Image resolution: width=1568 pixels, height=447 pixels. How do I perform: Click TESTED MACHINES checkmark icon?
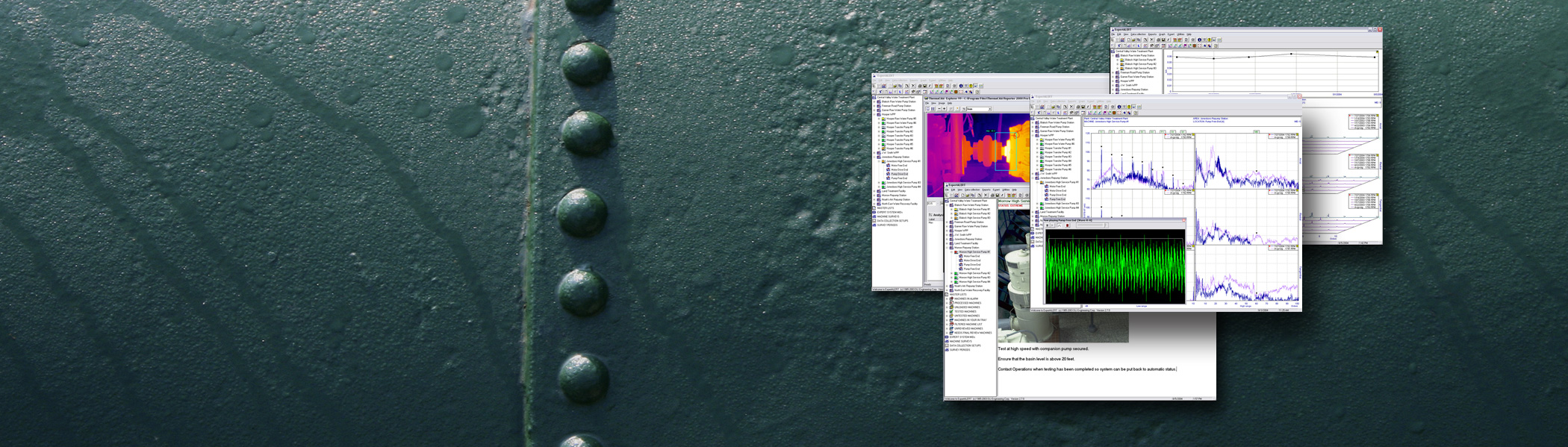click(951, 311)
